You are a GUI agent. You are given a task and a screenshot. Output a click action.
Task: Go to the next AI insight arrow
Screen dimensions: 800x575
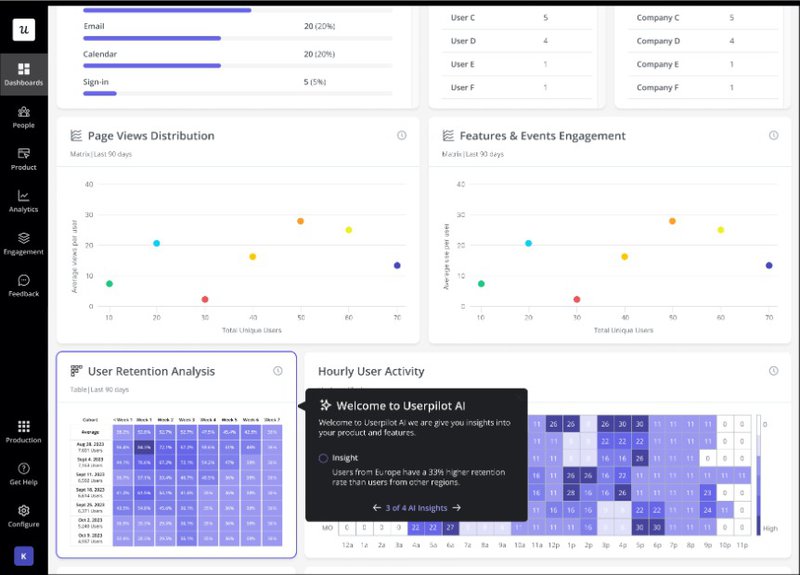456,508
